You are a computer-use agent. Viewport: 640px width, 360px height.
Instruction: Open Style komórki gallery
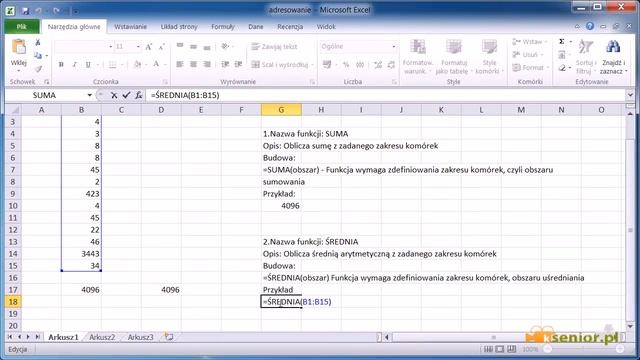(489, 57)
